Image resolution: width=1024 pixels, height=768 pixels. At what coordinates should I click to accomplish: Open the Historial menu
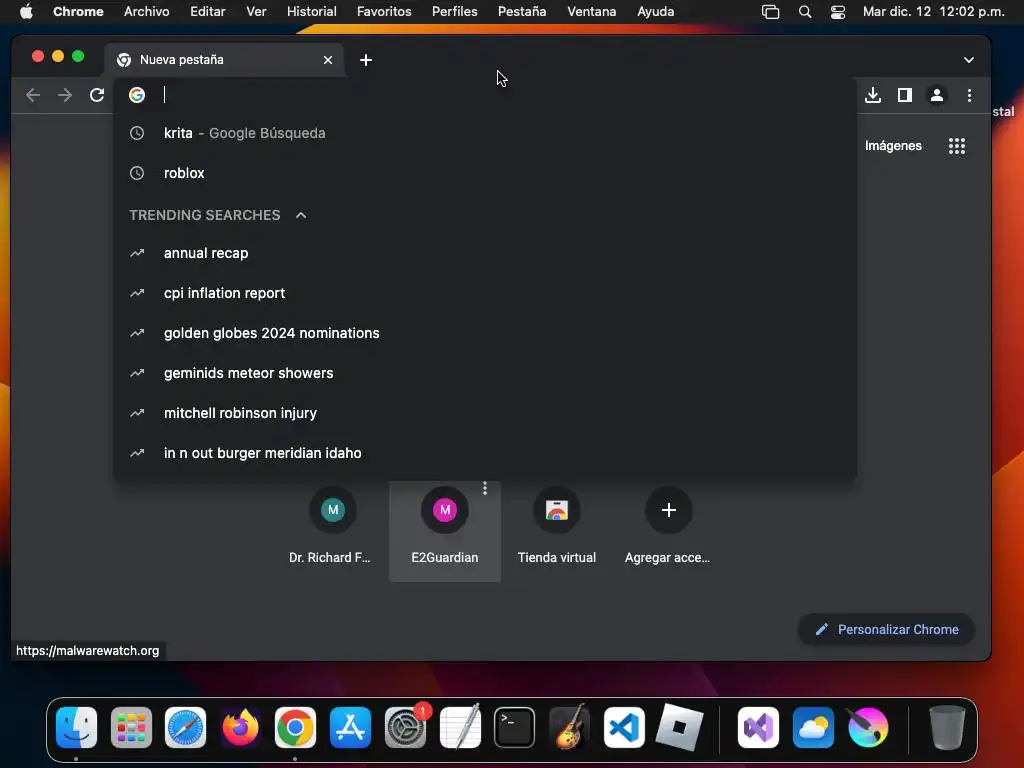(312, 12)
